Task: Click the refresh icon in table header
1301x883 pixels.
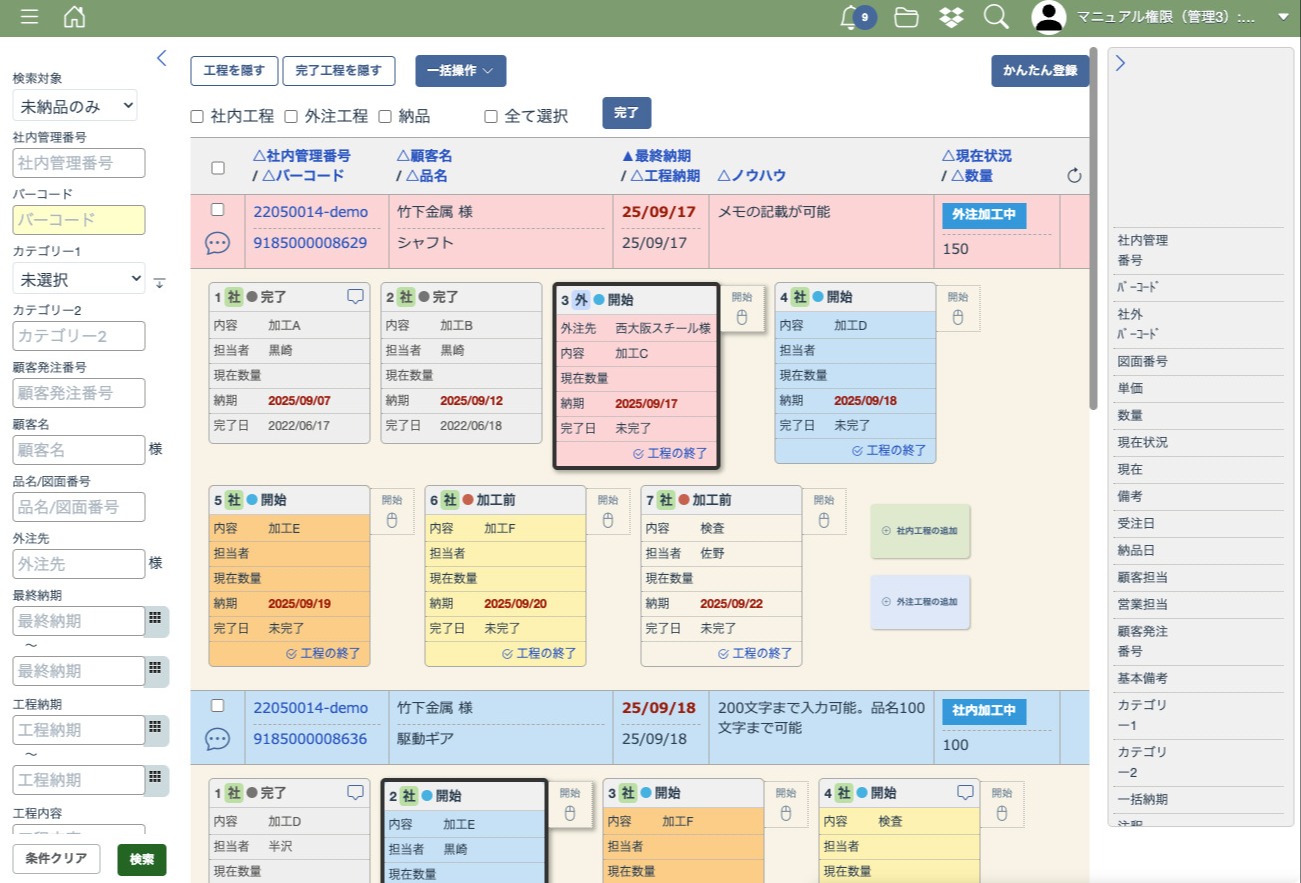Action: point(1074,176)
